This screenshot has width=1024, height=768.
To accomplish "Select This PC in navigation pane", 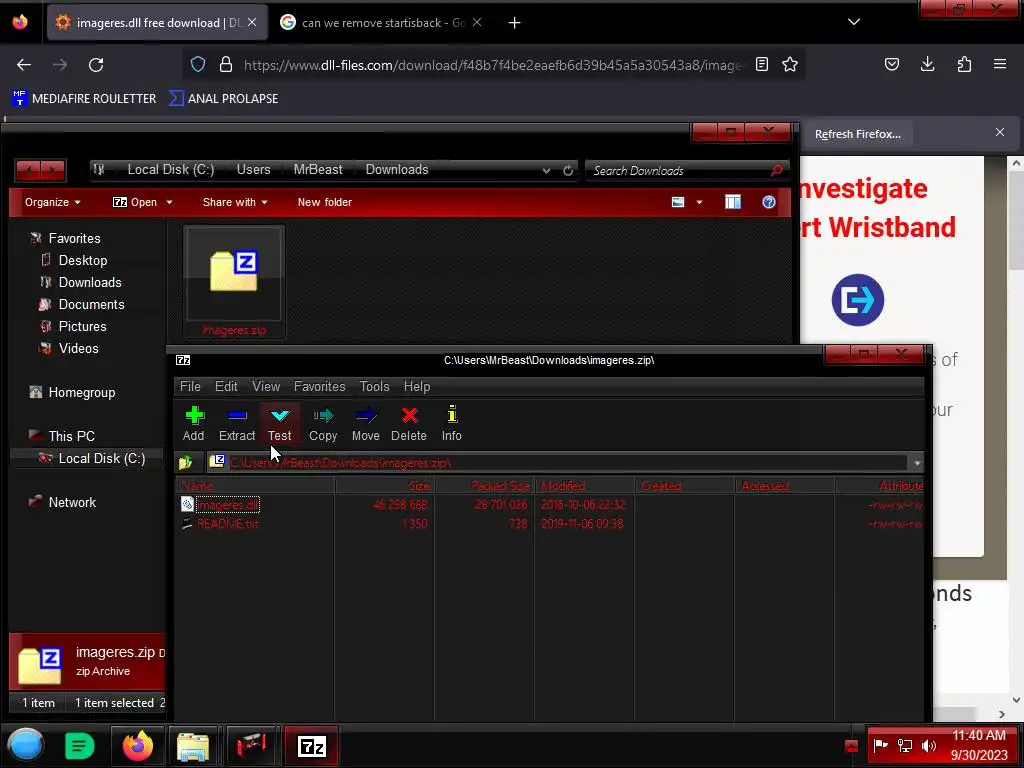I will click(x=71, y=436).
